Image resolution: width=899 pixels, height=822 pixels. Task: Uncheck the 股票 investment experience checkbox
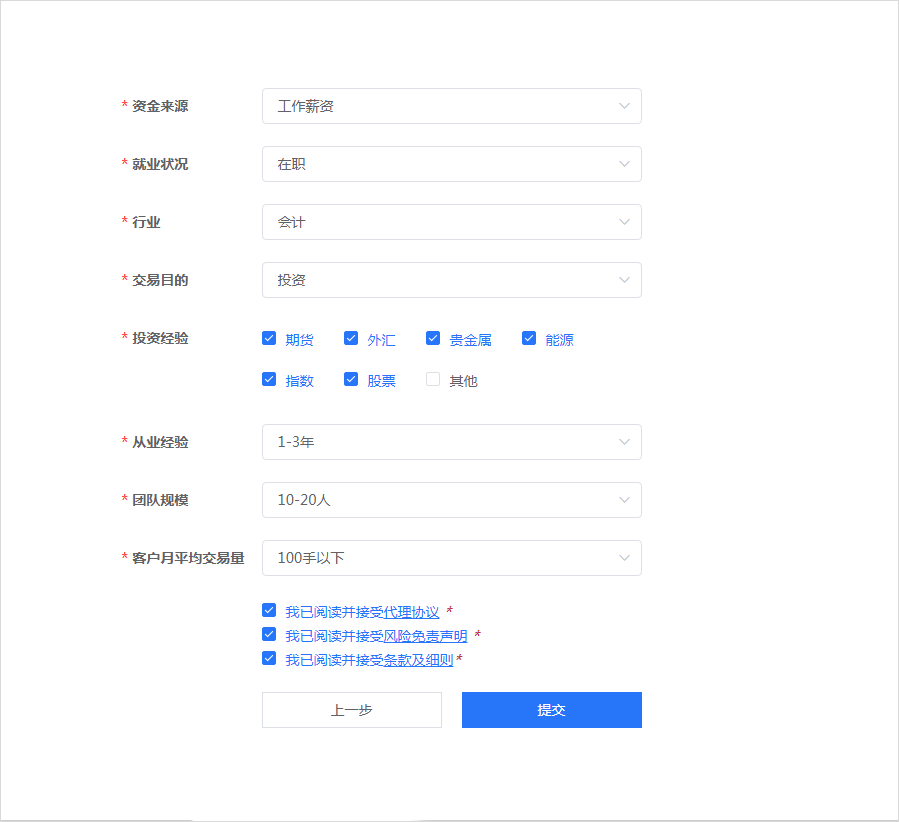351,379
